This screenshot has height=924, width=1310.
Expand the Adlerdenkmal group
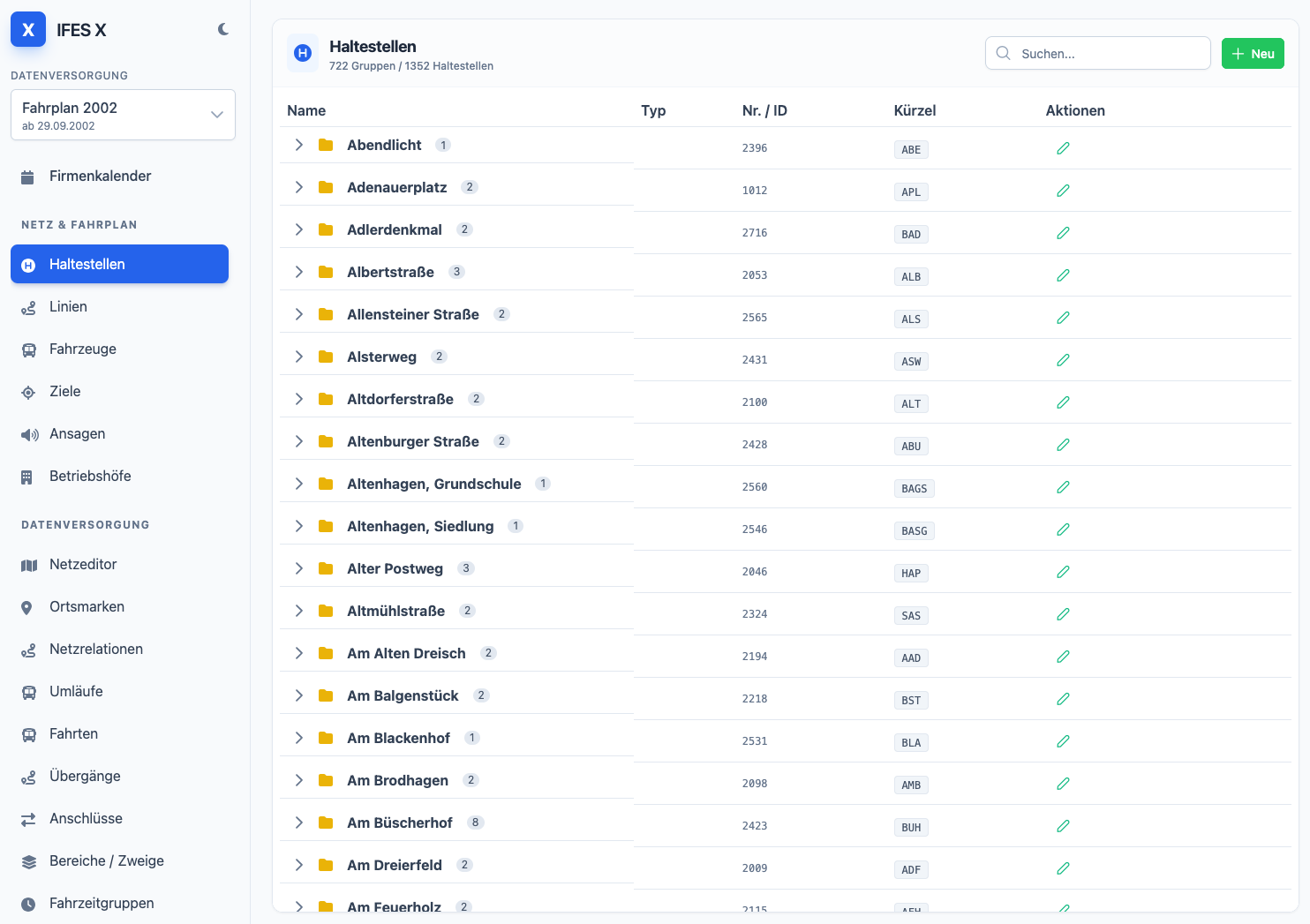[x=299, y=229]
